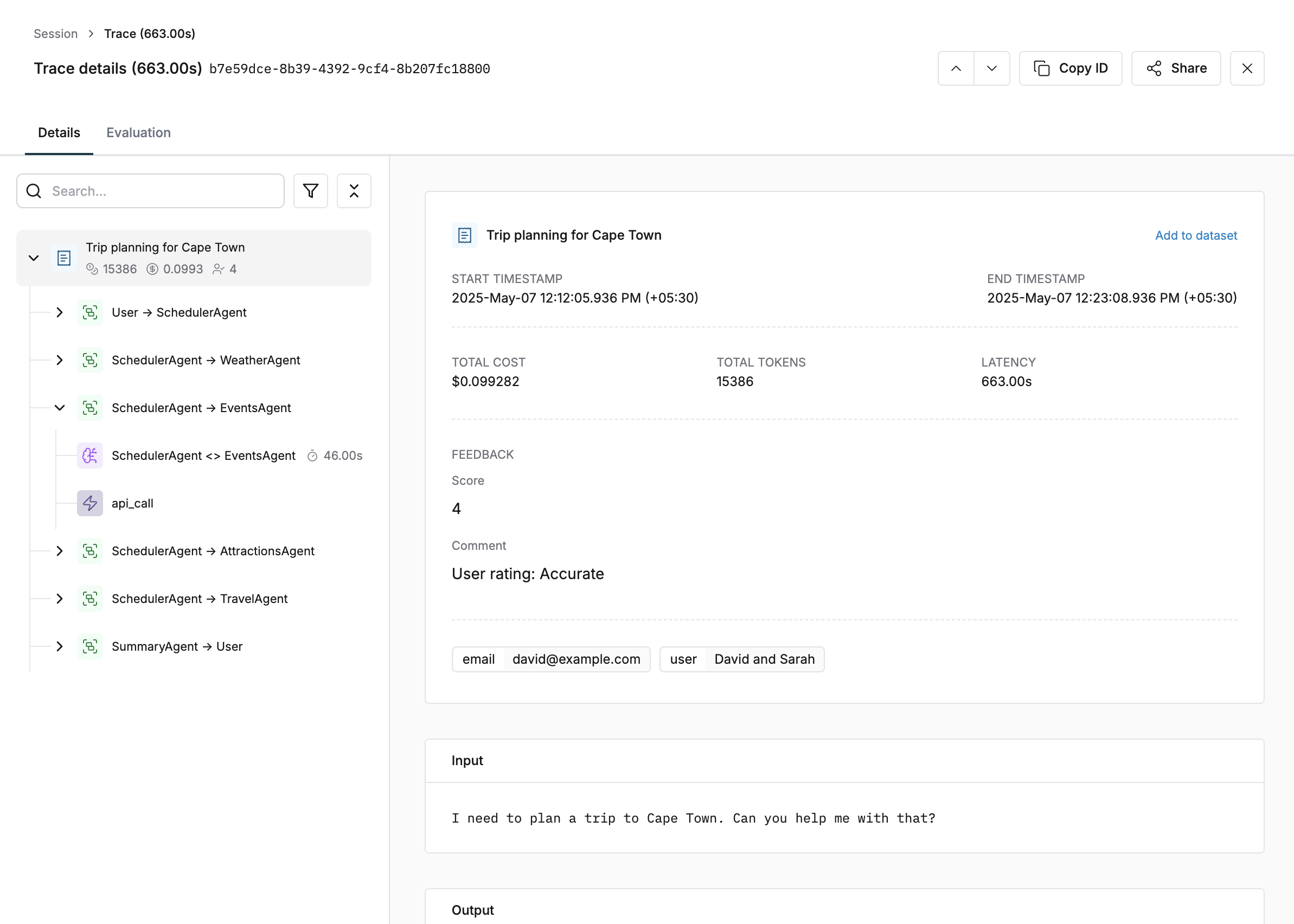Screen dimensions: 1294x924
Task: Click the Add to dataset link
Action: coord(1195,235)
